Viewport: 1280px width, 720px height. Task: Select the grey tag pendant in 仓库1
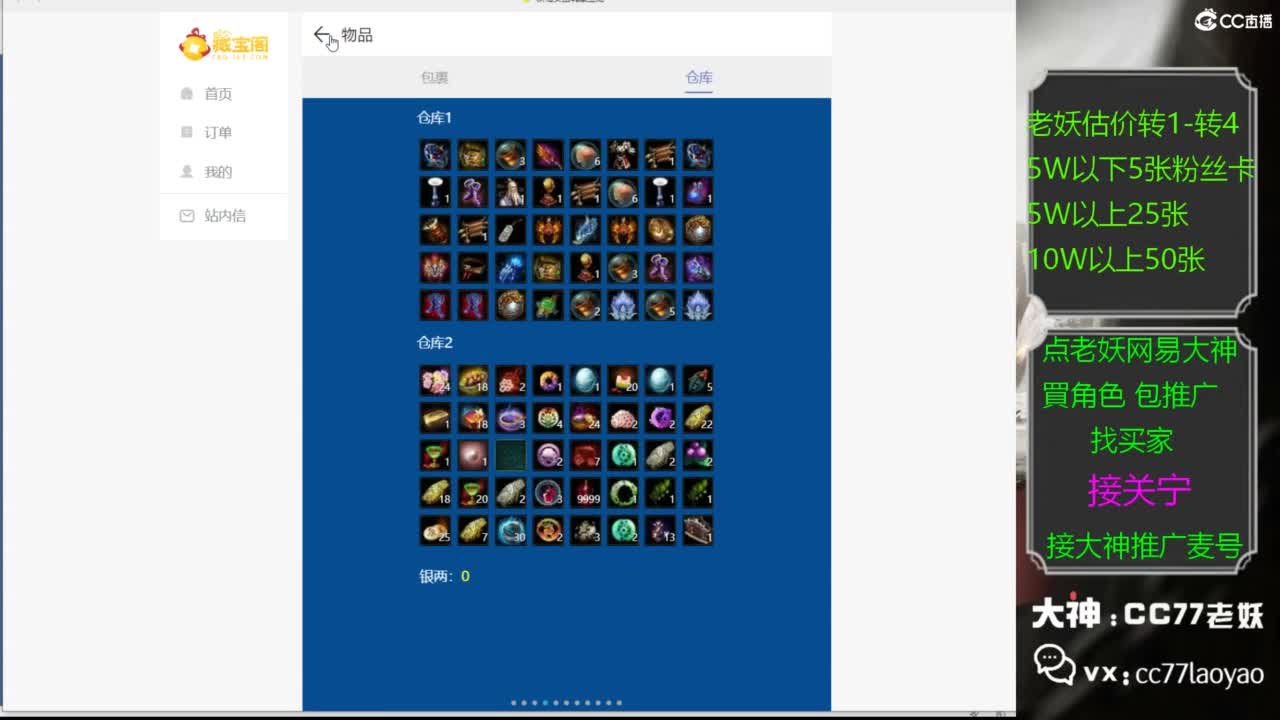coord(510,230)
